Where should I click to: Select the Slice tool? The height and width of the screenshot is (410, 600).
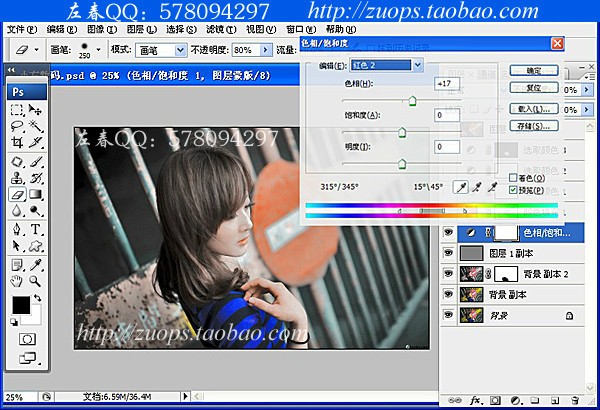click(36, 142)
